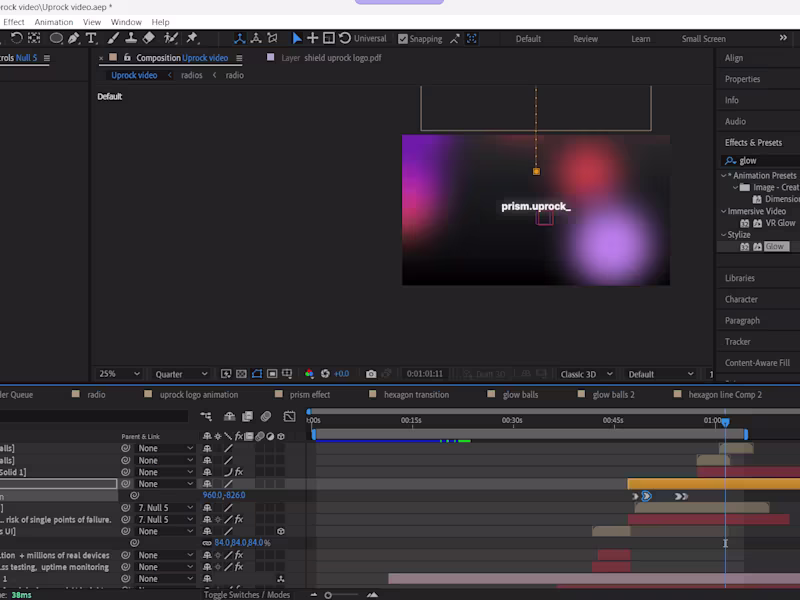Viewport: 800px width, 600px height.
Task: Click the timeline zoom slider handle
Action: coord(328,595)
